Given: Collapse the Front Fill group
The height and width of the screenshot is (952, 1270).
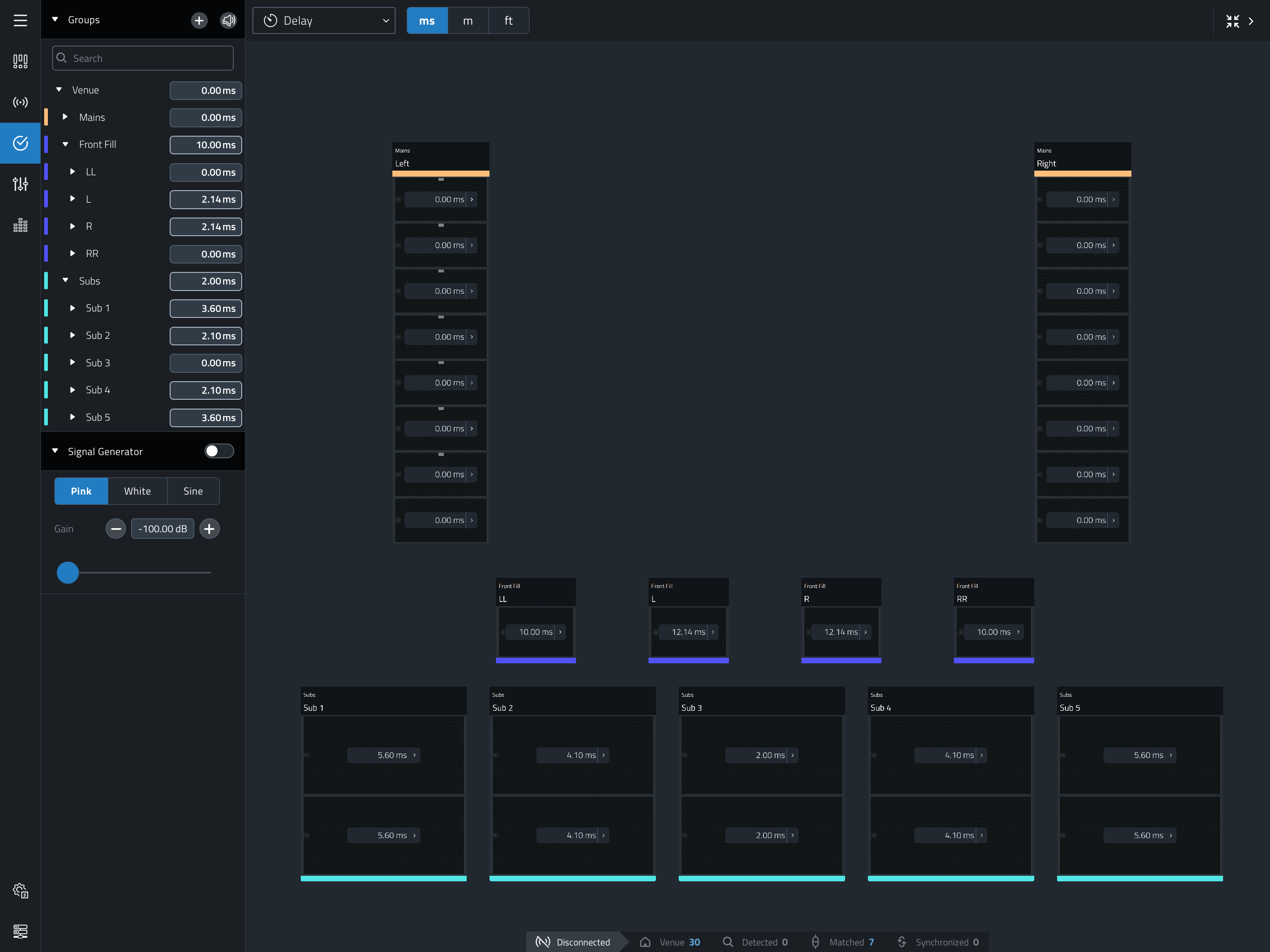Looking at the screenshot, I should (x=66, y=144).
